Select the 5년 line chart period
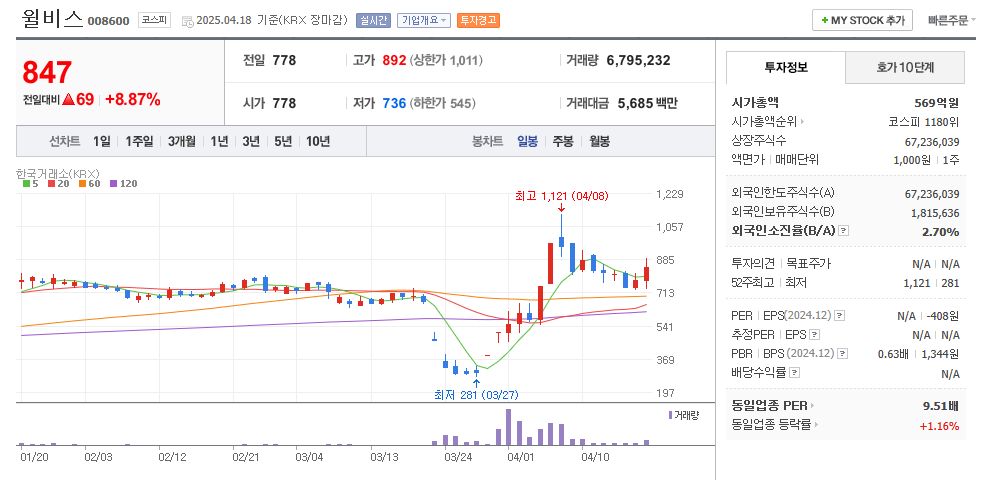The height and width of the screenshot is (480, 984). (x=283, y=141)
